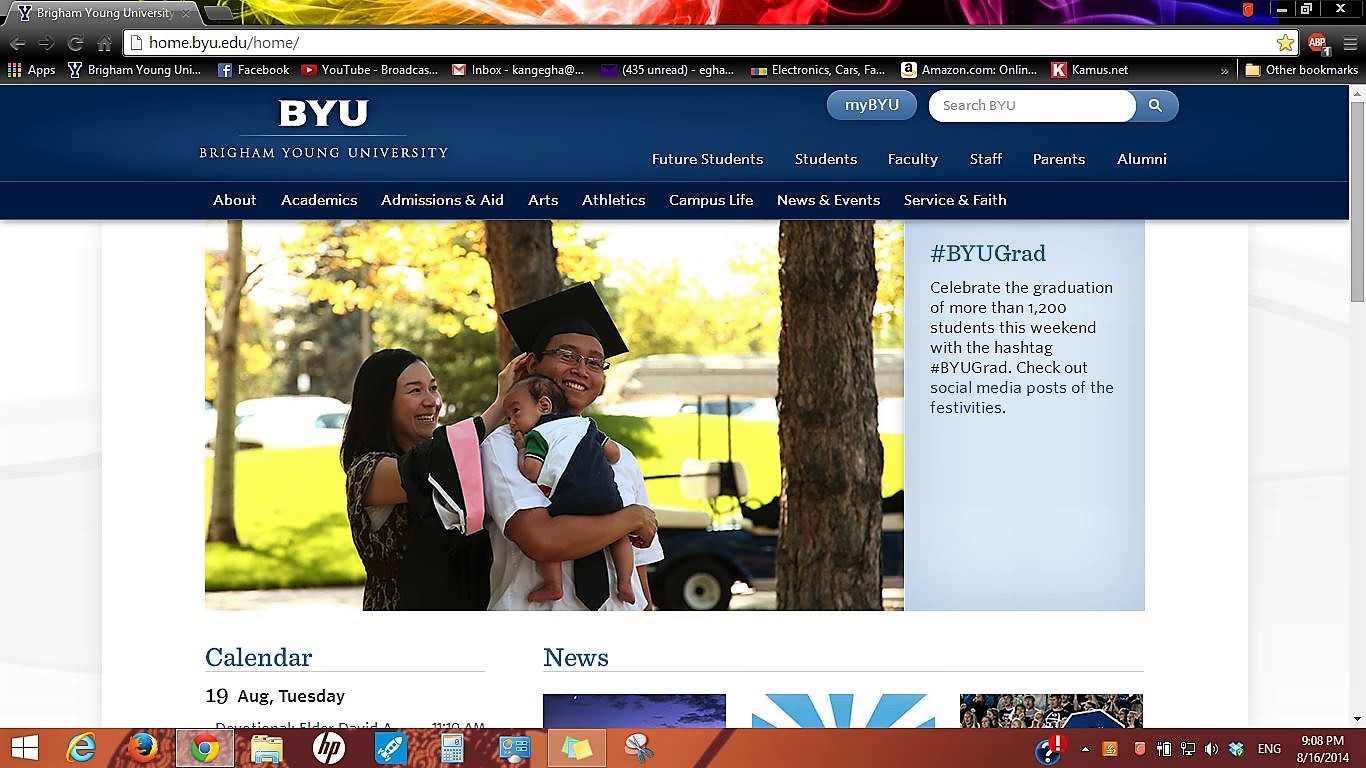Open the Academics menu
The width and height of the screenshot is (1366, 768).
click(x=319, y=200)
